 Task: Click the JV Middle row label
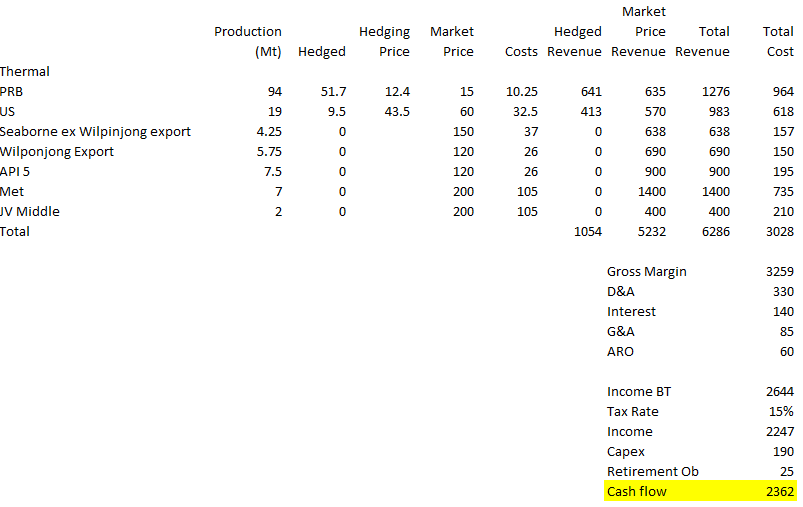(30, 211)
